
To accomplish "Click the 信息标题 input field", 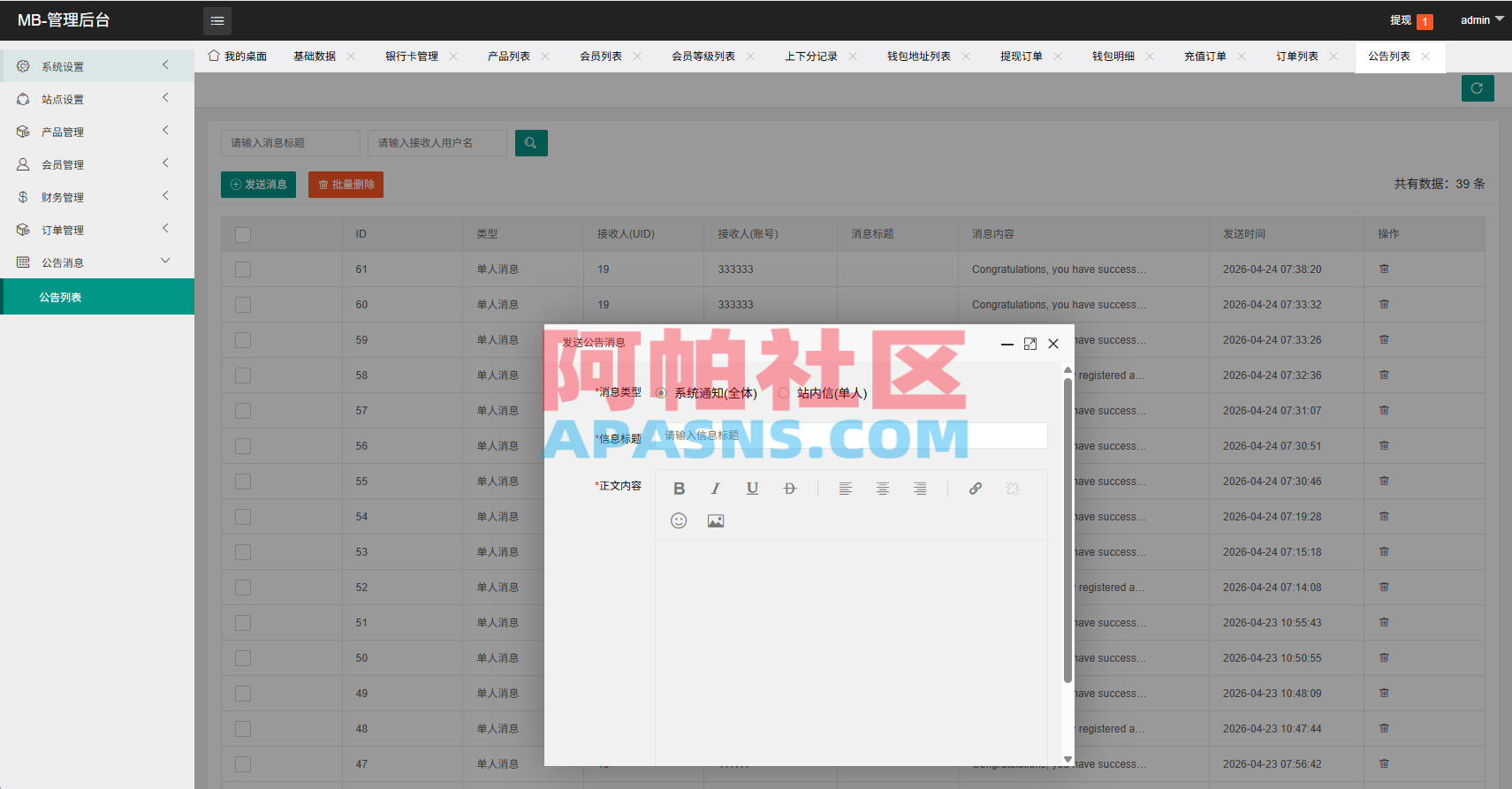I will [851, 436].
